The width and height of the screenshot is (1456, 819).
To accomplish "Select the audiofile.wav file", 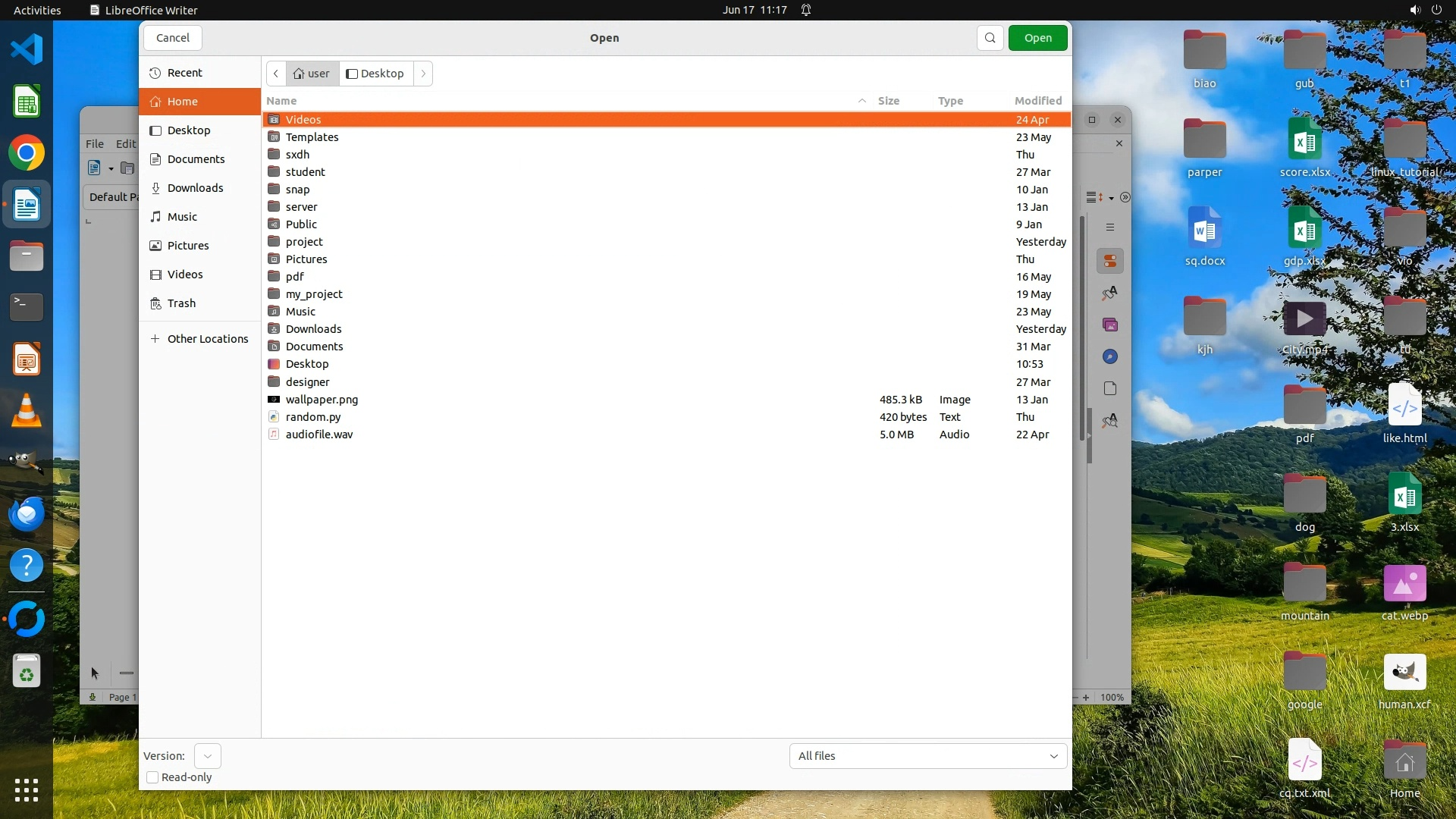I will click(319, 435).
